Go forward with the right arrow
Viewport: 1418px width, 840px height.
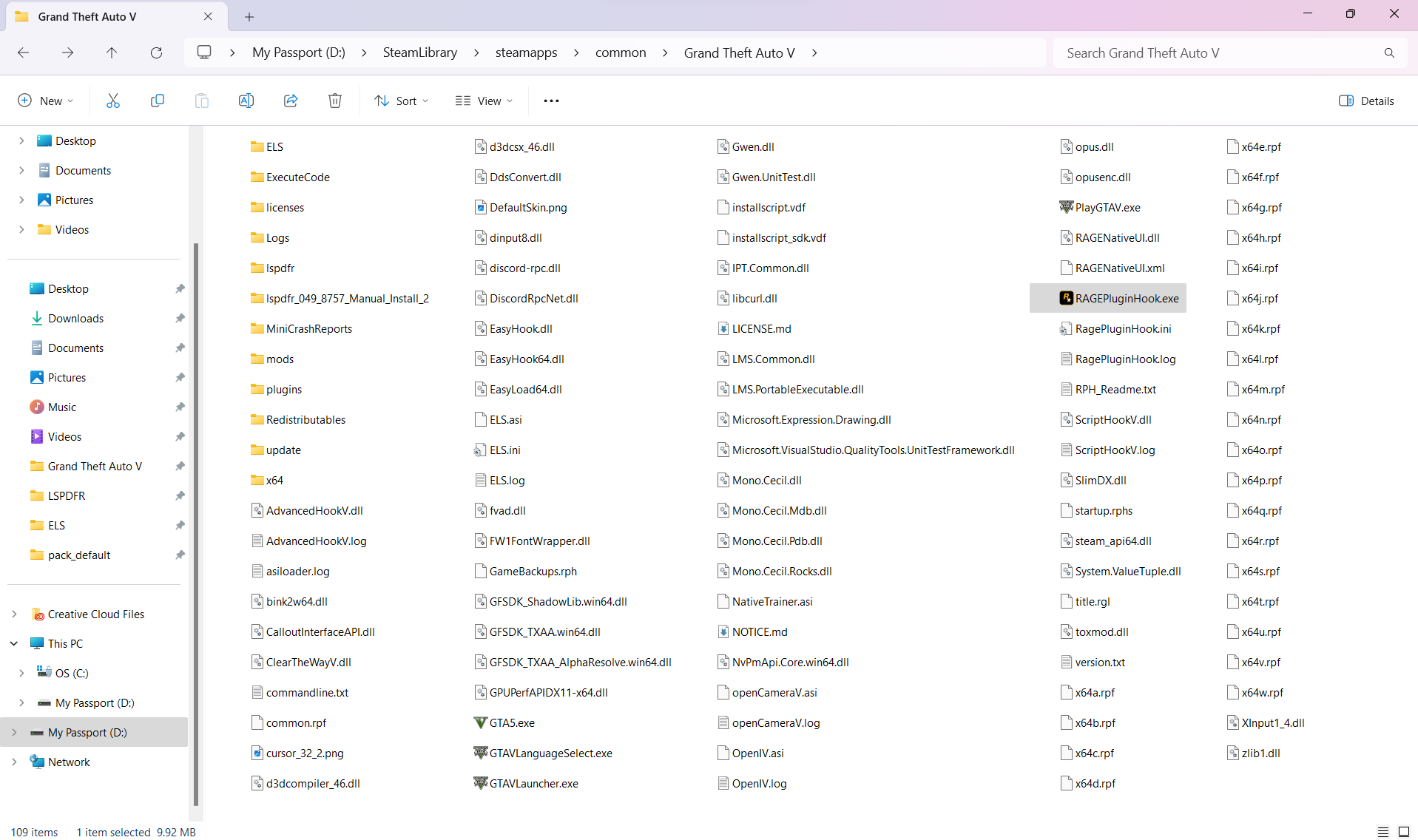(67, 52)
